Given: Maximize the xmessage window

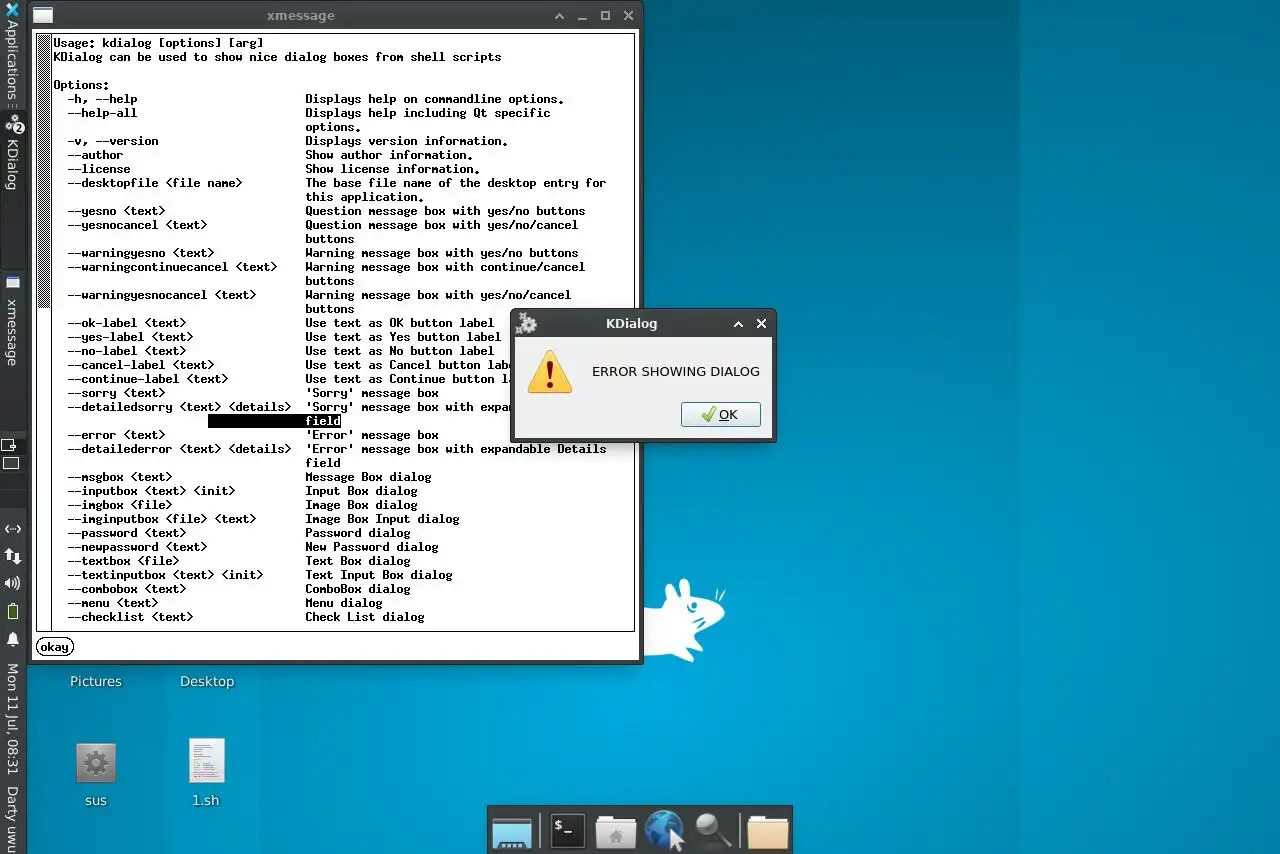Looking at the screenshot, I should pyautogui.click(x=606, y=16).
